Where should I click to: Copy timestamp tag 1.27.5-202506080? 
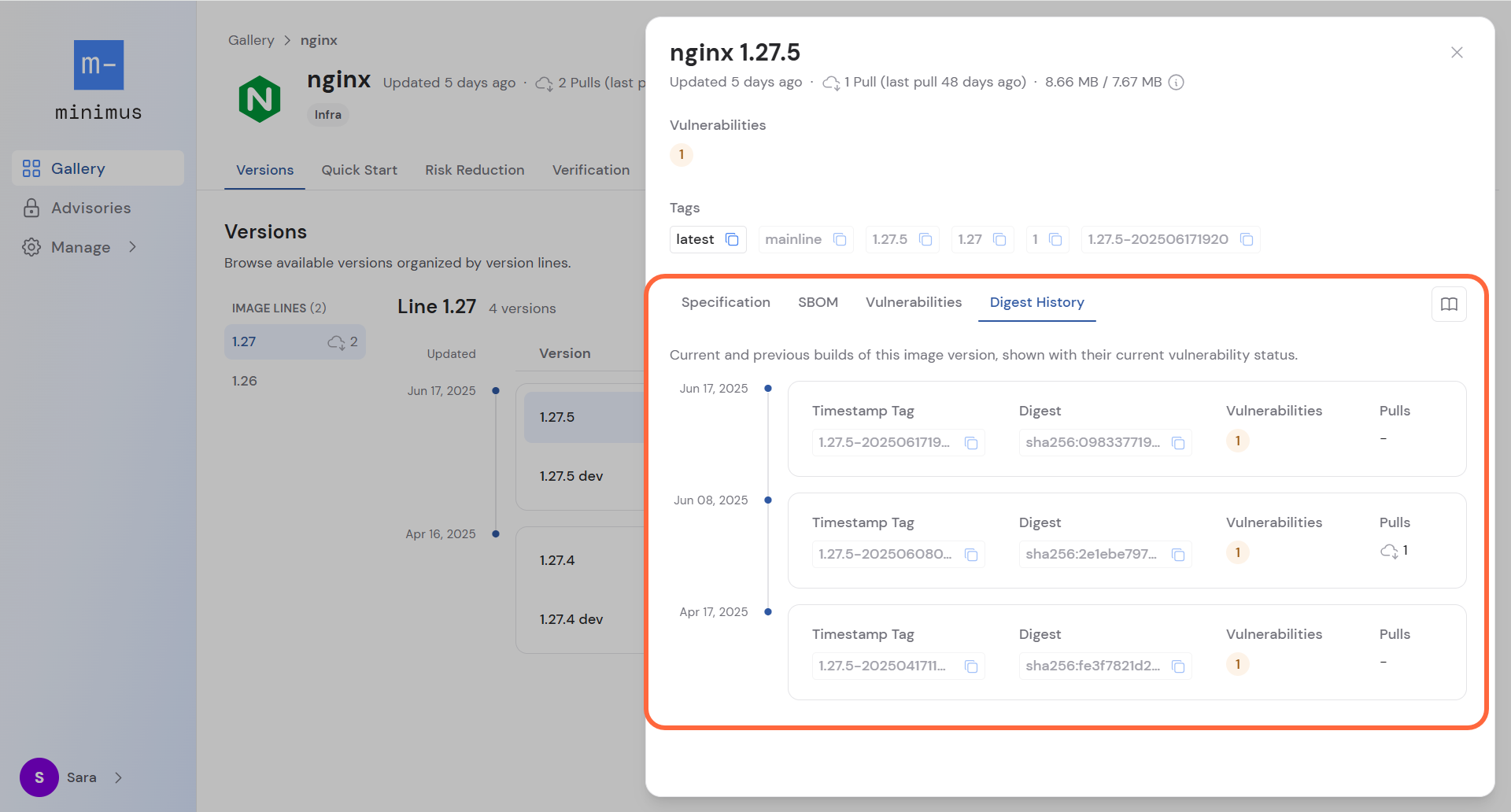[971, 555]
